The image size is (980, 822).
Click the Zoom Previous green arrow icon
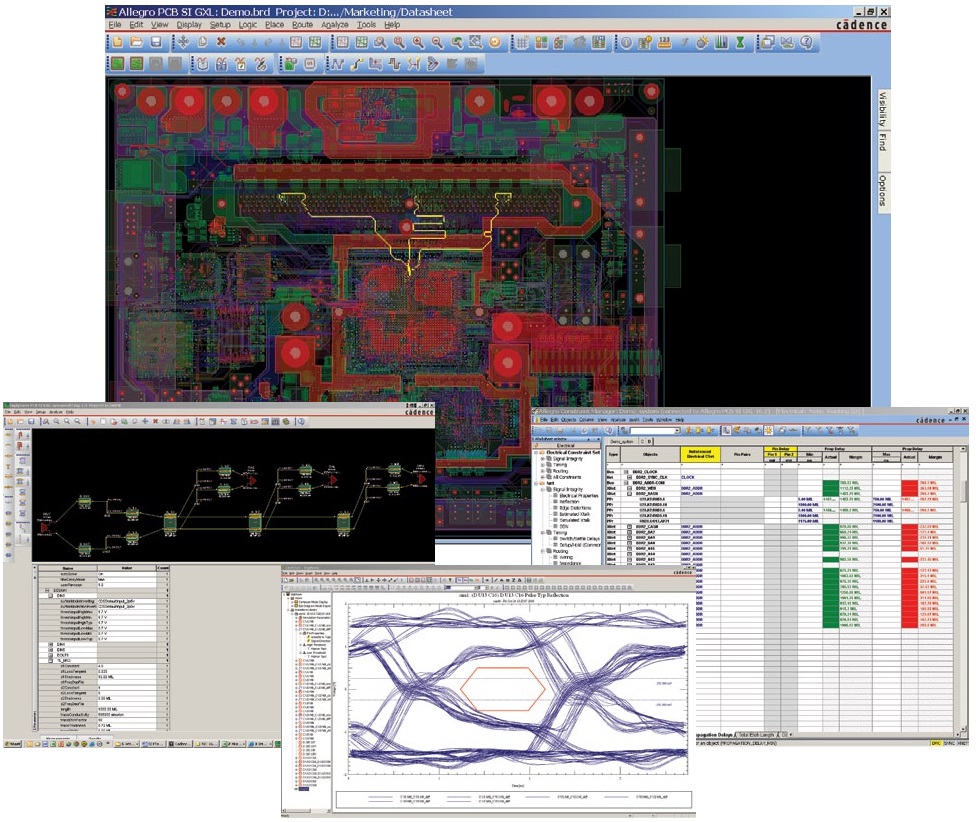click(457, 42)
